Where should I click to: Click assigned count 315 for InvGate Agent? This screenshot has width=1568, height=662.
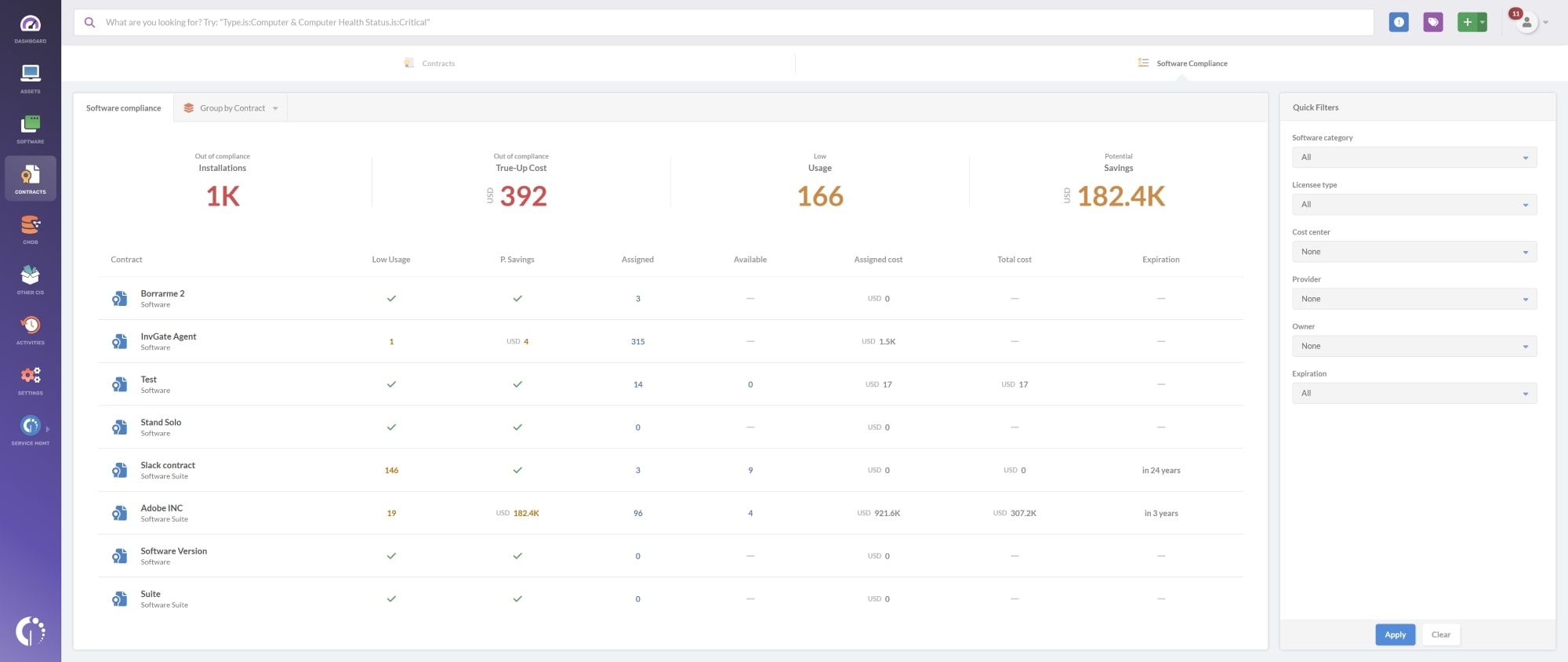tap(638, 342)
